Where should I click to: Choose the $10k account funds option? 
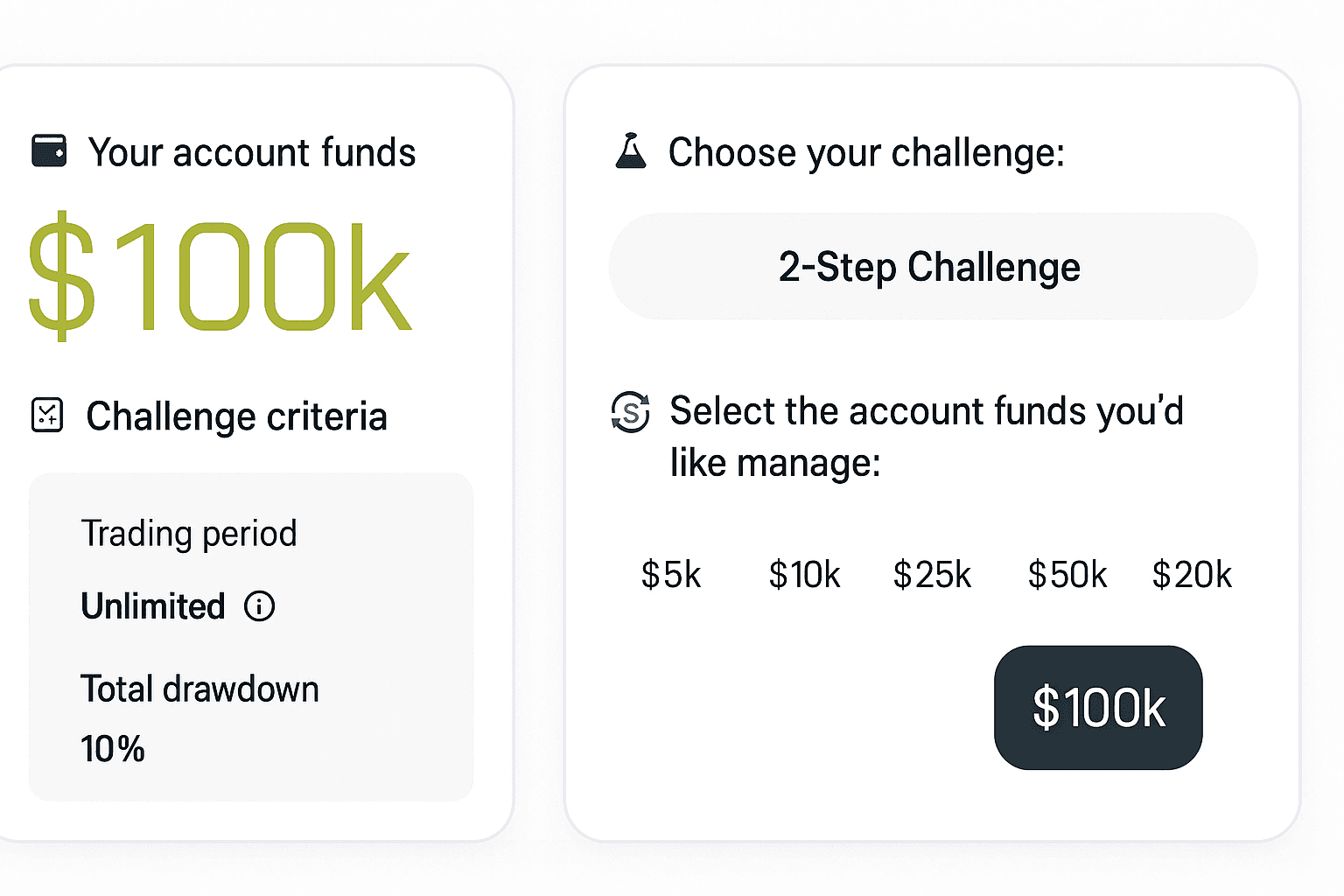804,575
